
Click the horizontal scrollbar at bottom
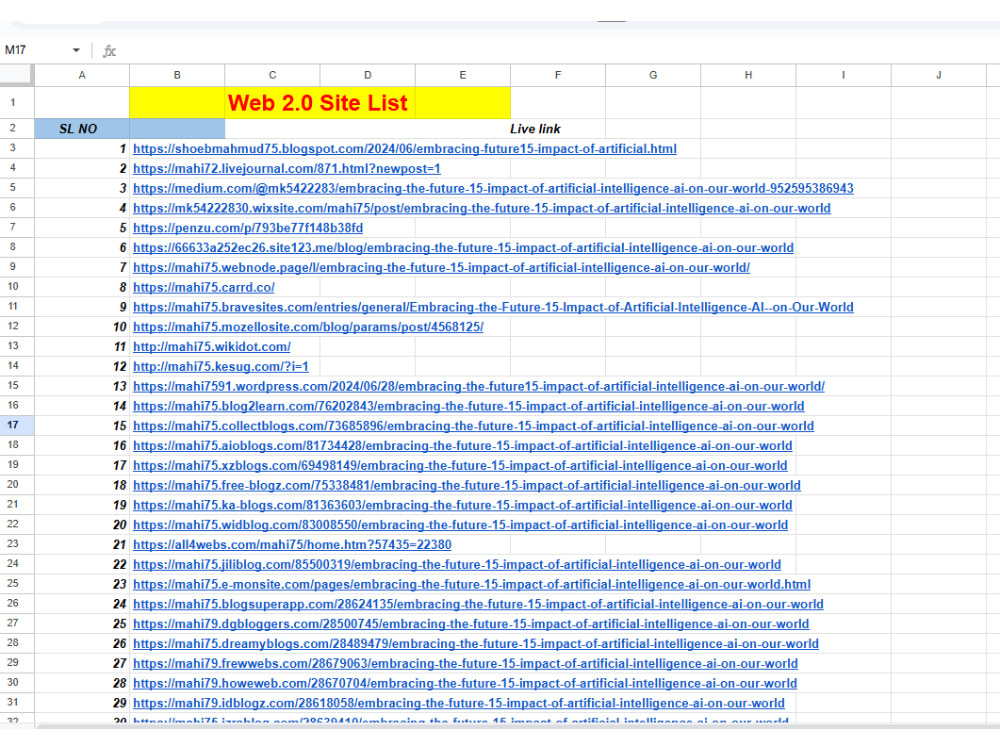[517, 726]
